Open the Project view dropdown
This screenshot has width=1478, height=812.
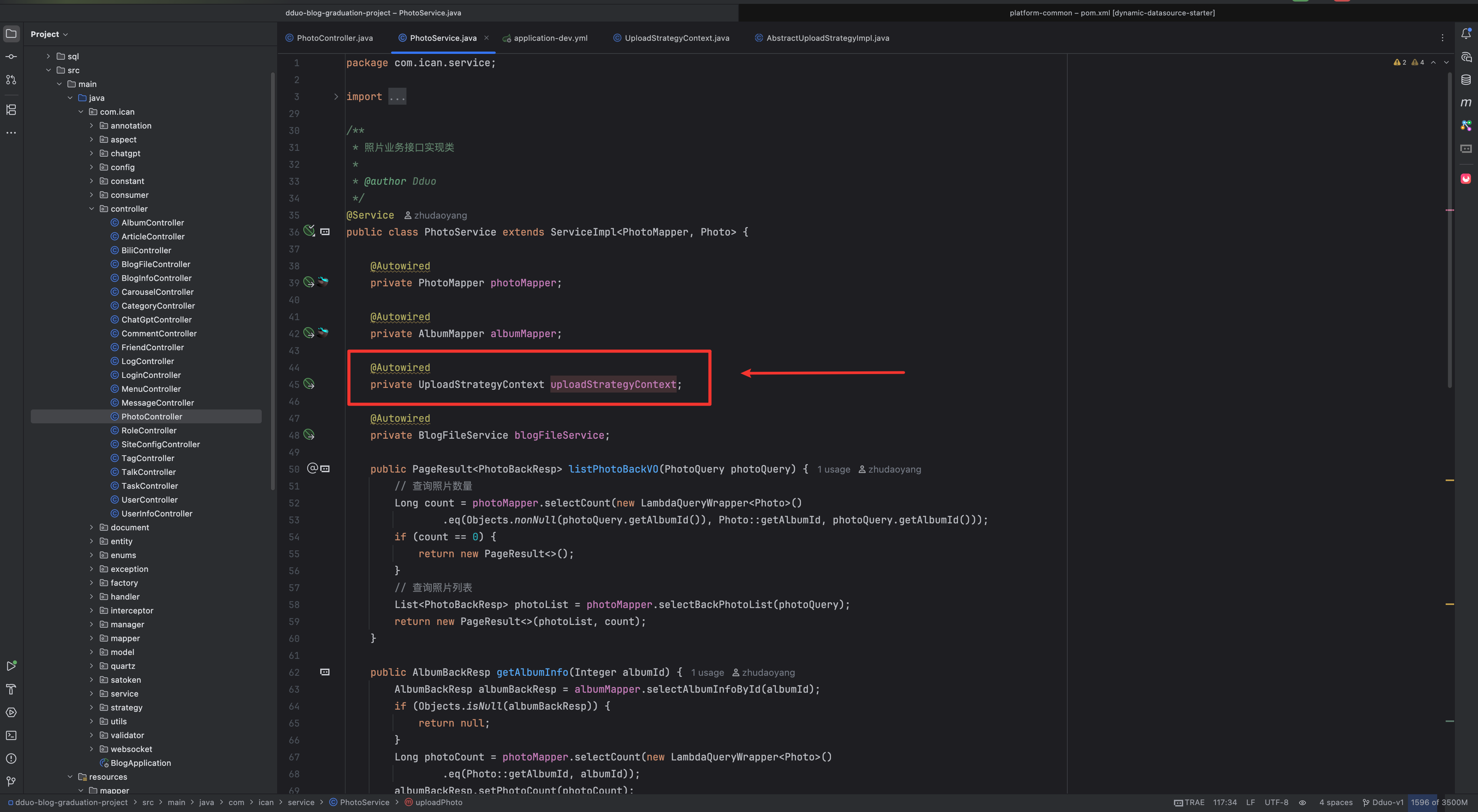click(x=49, y=34)
